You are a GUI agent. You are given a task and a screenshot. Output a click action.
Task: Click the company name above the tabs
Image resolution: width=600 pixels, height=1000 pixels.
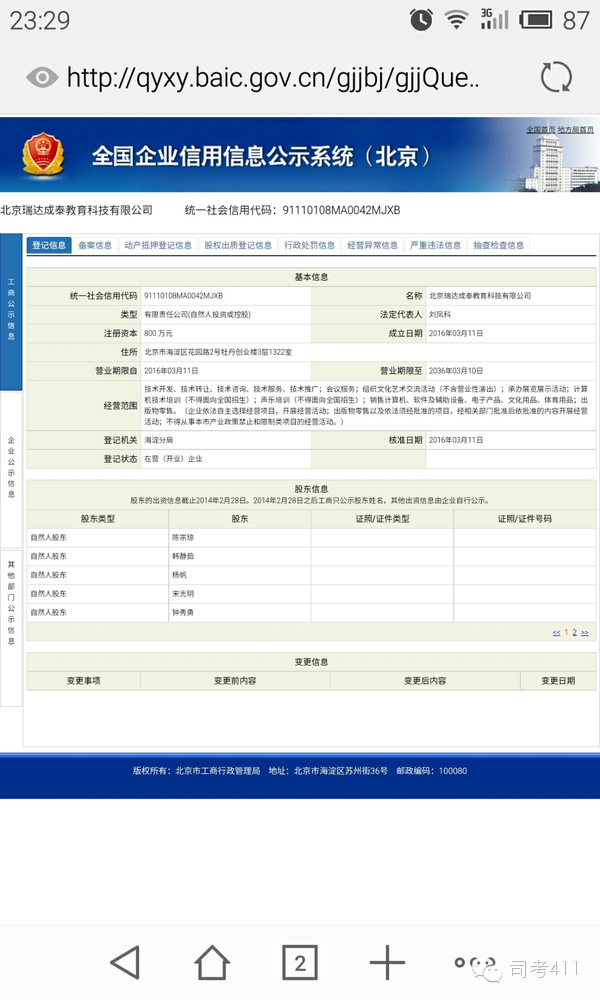(x=77, y=210)
